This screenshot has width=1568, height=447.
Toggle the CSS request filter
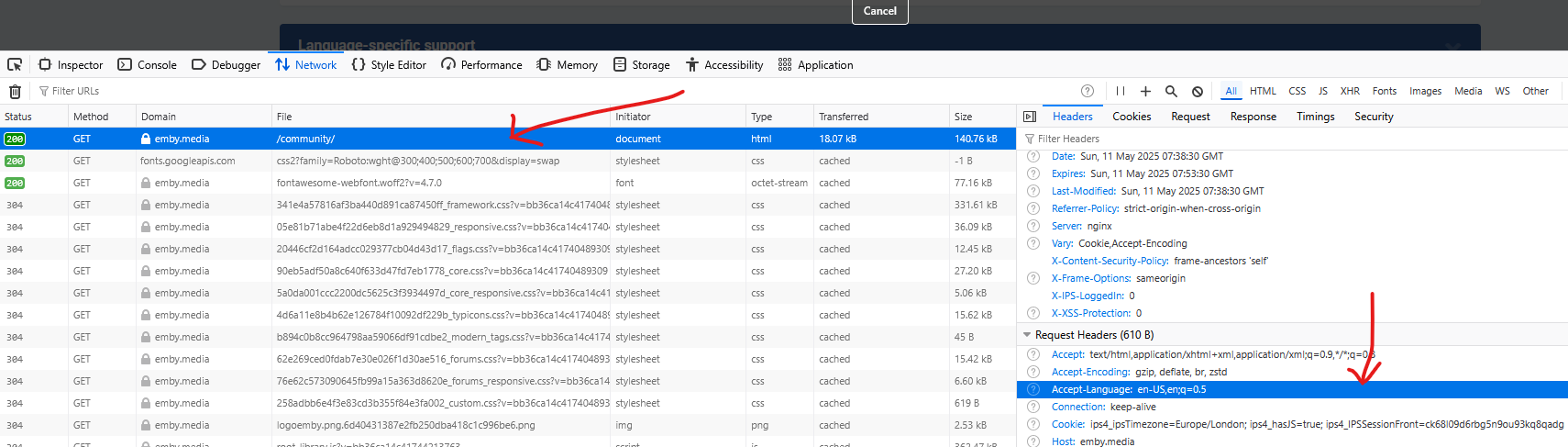coord(1297,92)
